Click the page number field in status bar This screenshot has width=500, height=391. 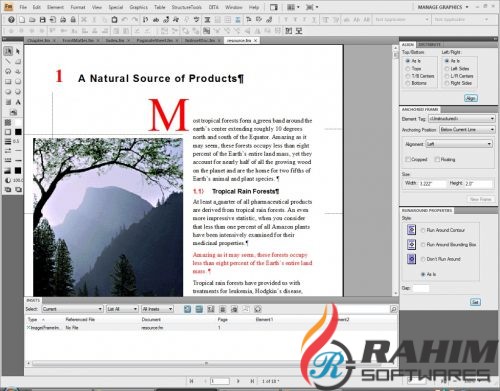click(x=220, y=381)
